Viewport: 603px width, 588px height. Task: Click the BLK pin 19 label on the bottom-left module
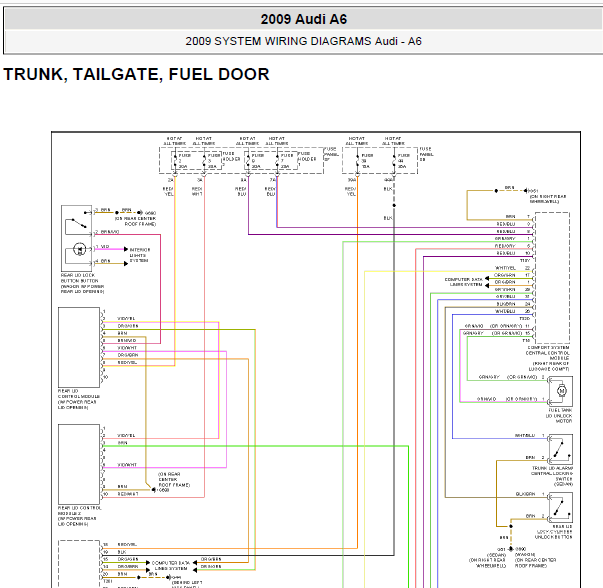click(x=122, y=552)
